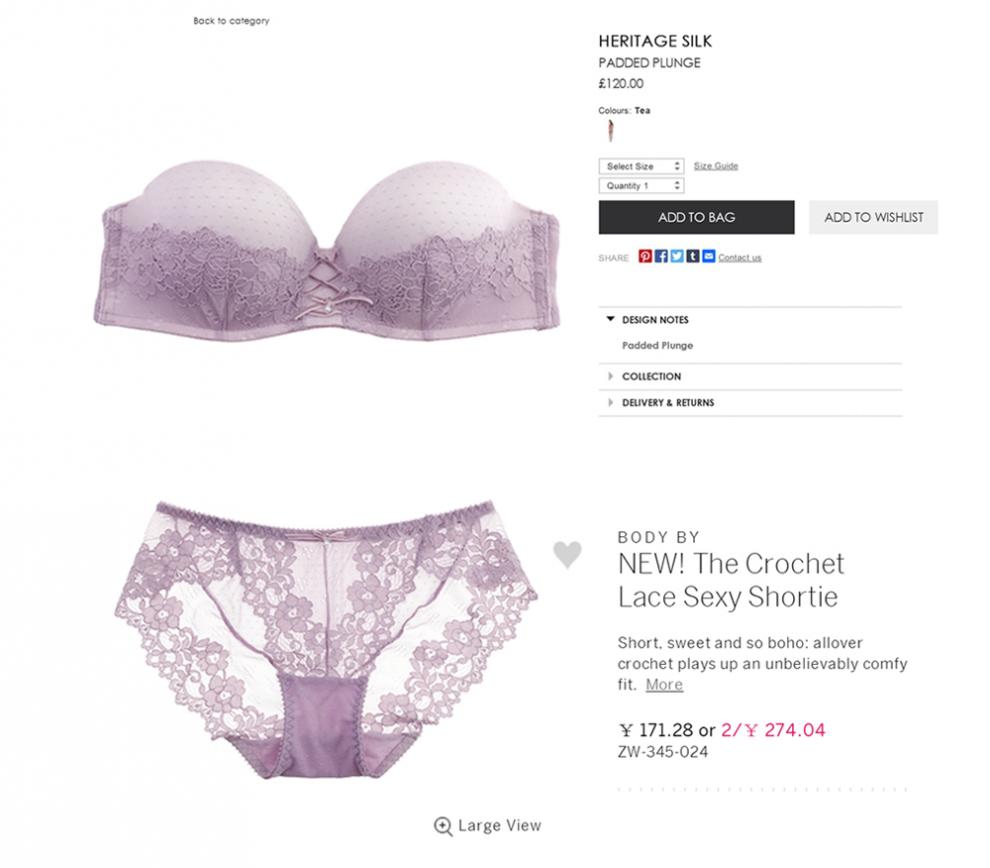
Task: Select the Tea colour swatch
Action: click(x=611, y=131)
